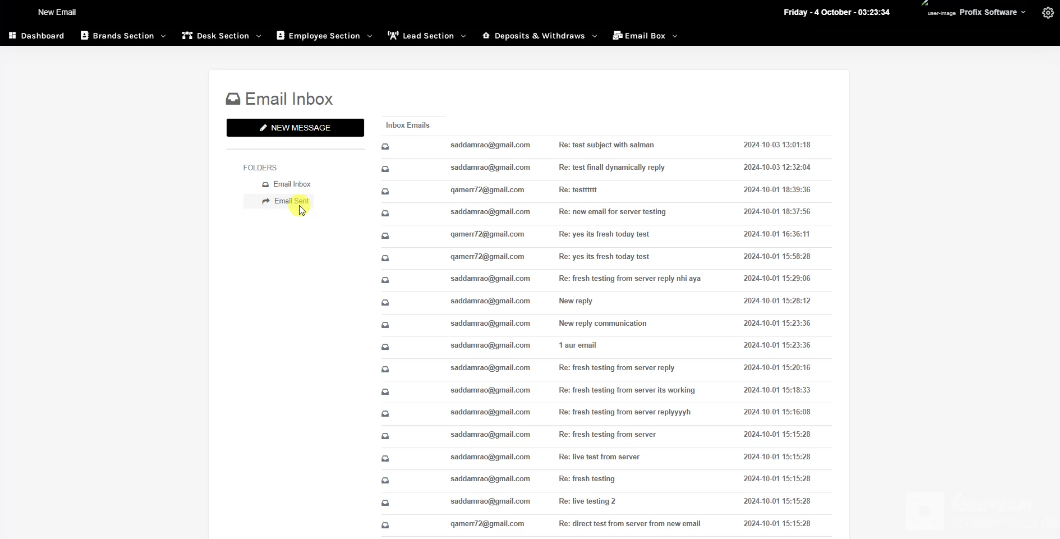Click the NEW MESSAGE button
This screenshot has height=539, width=1060.
coord(295,128)
